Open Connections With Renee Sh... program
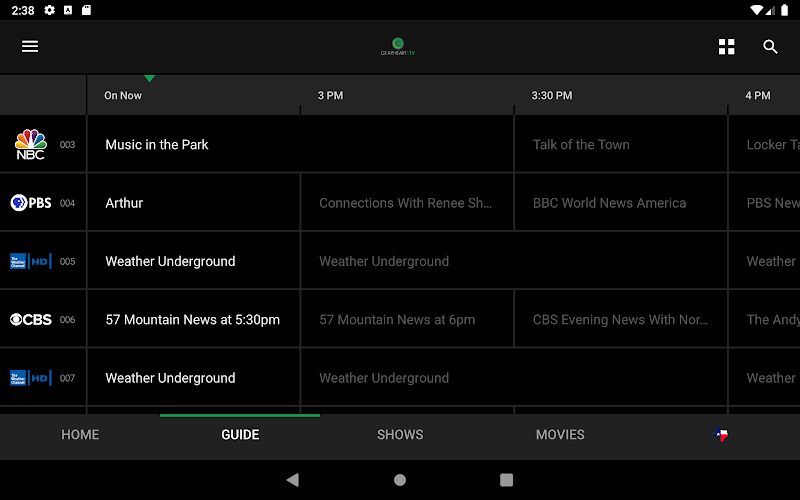The height and width of the screenshot is (500, 800). point(407,203)
